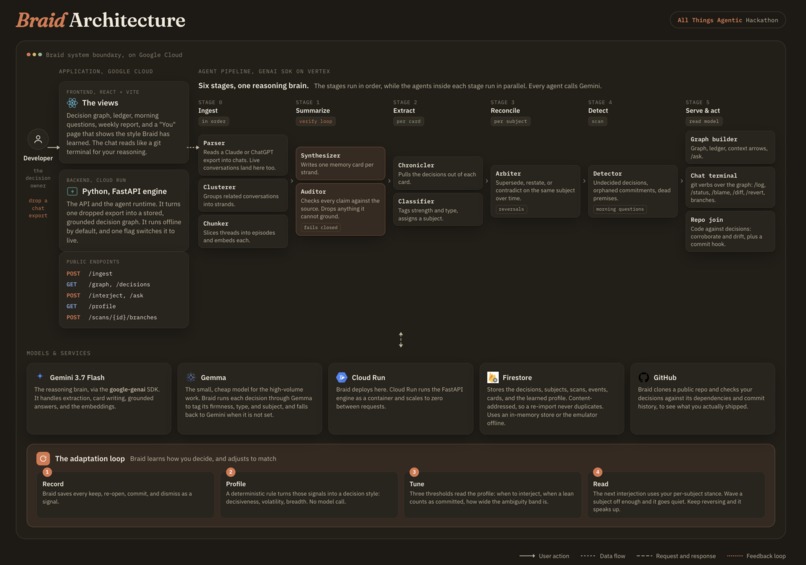Screen dimensions: 806x565
Task: Click the plus icon beside Python, FastAPI engine
Action: point(72,191)
